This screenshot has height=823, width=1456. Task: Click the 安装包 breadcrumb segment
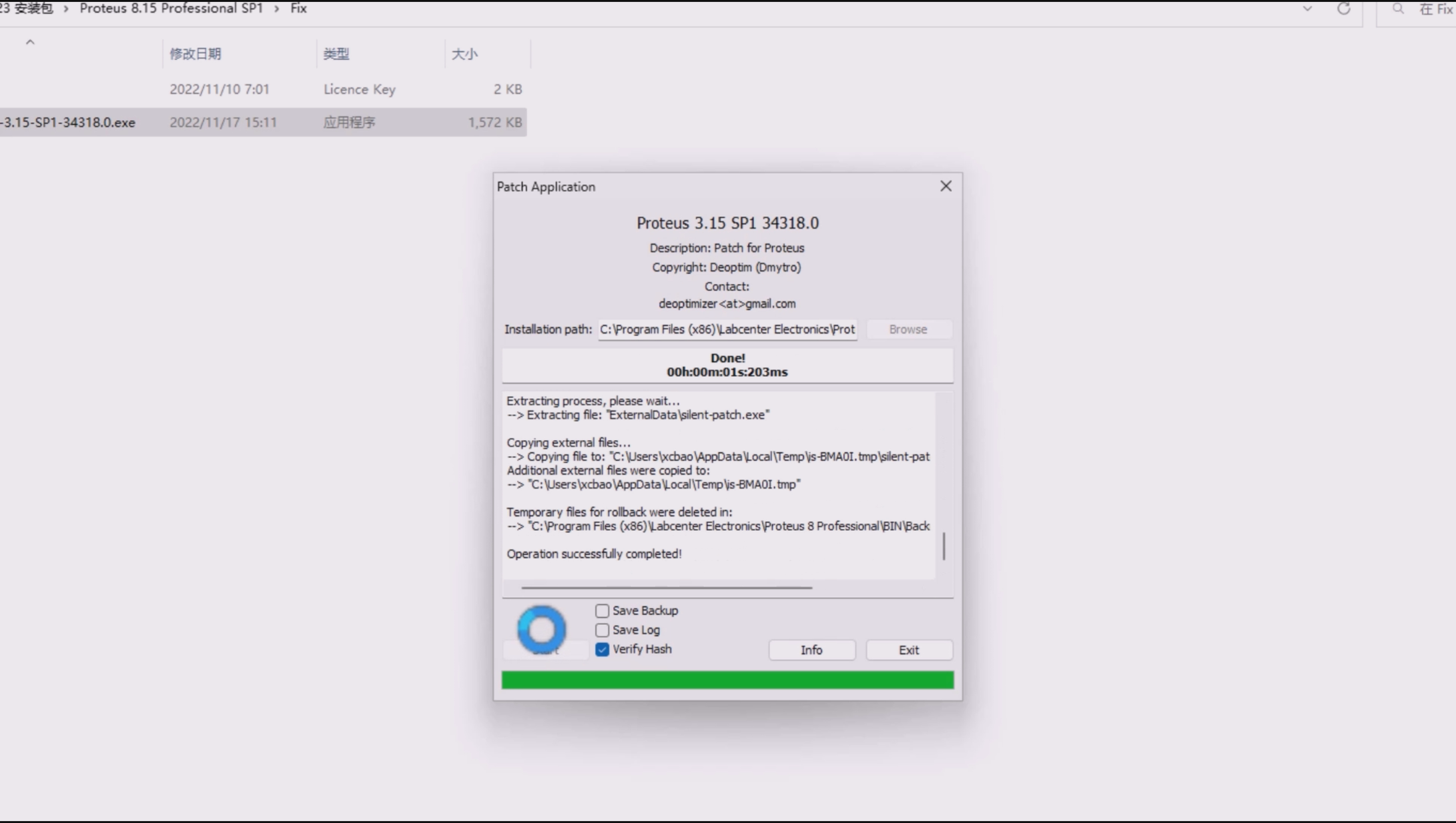click(33, 9)
